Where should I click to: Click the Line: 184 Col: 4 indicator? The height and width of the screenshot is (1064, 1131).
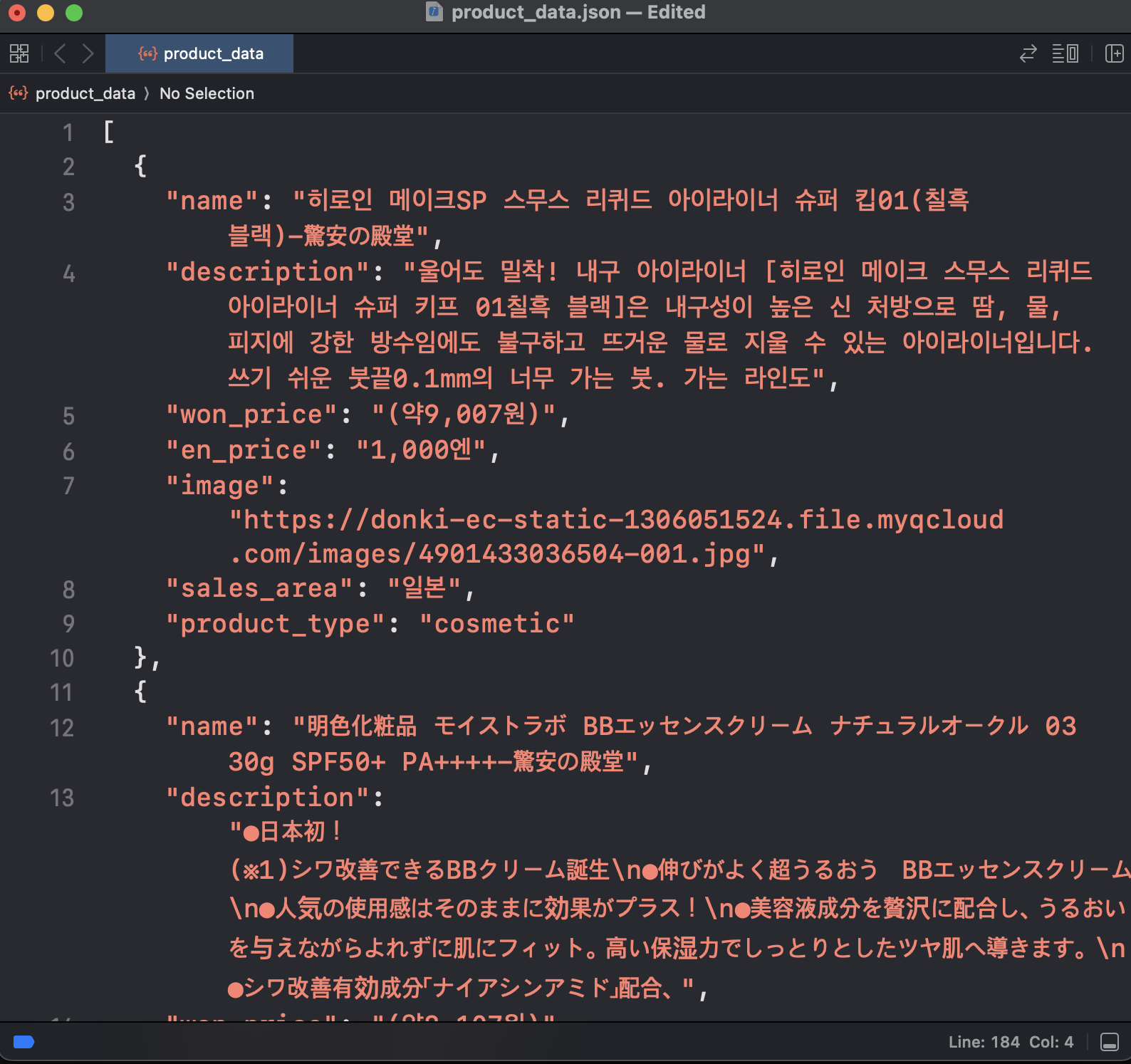1011,1042
